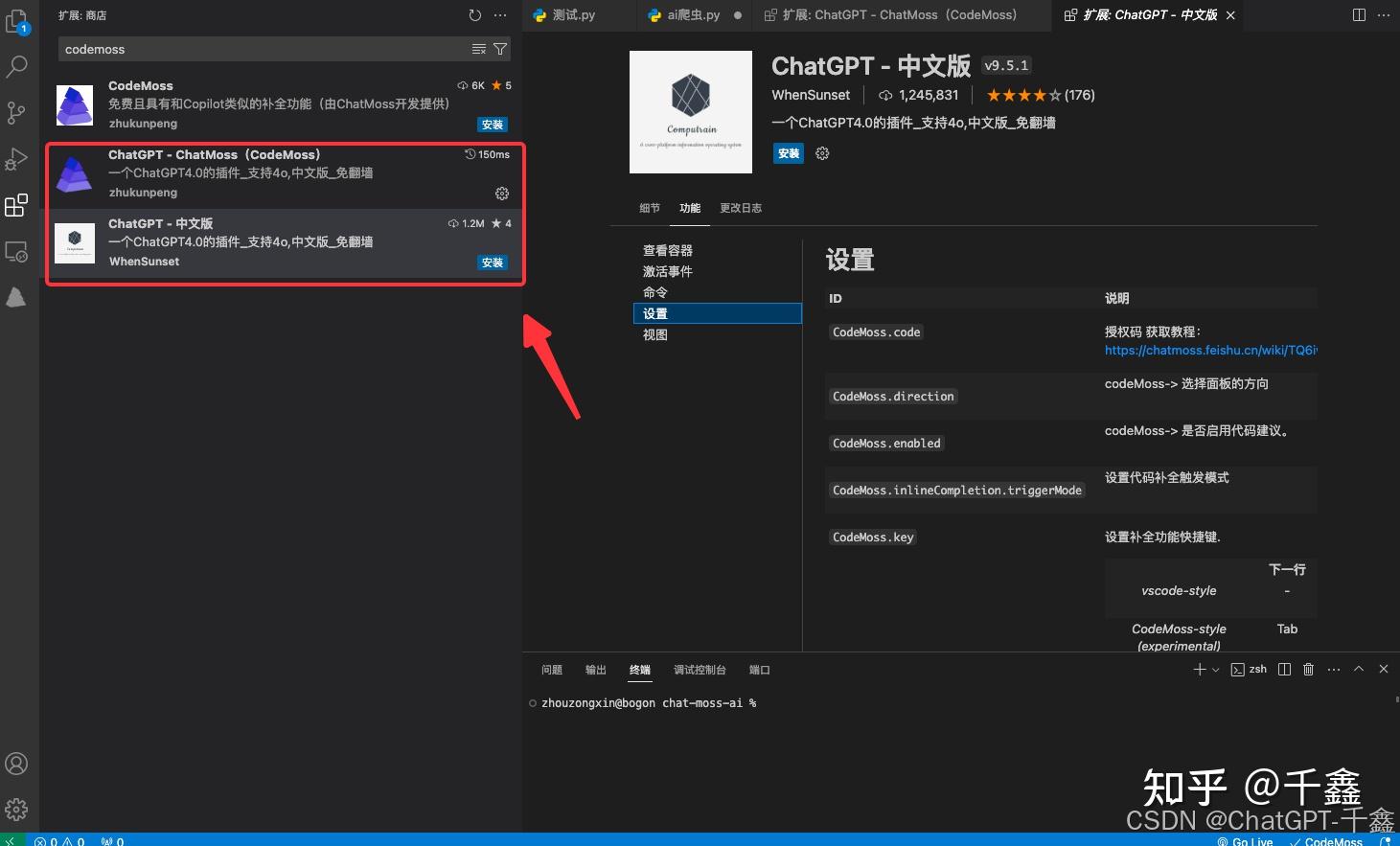Open terminal panel more actions ellipsis
This screenshot has height=846, width=1400.
tap(1333, 669)
